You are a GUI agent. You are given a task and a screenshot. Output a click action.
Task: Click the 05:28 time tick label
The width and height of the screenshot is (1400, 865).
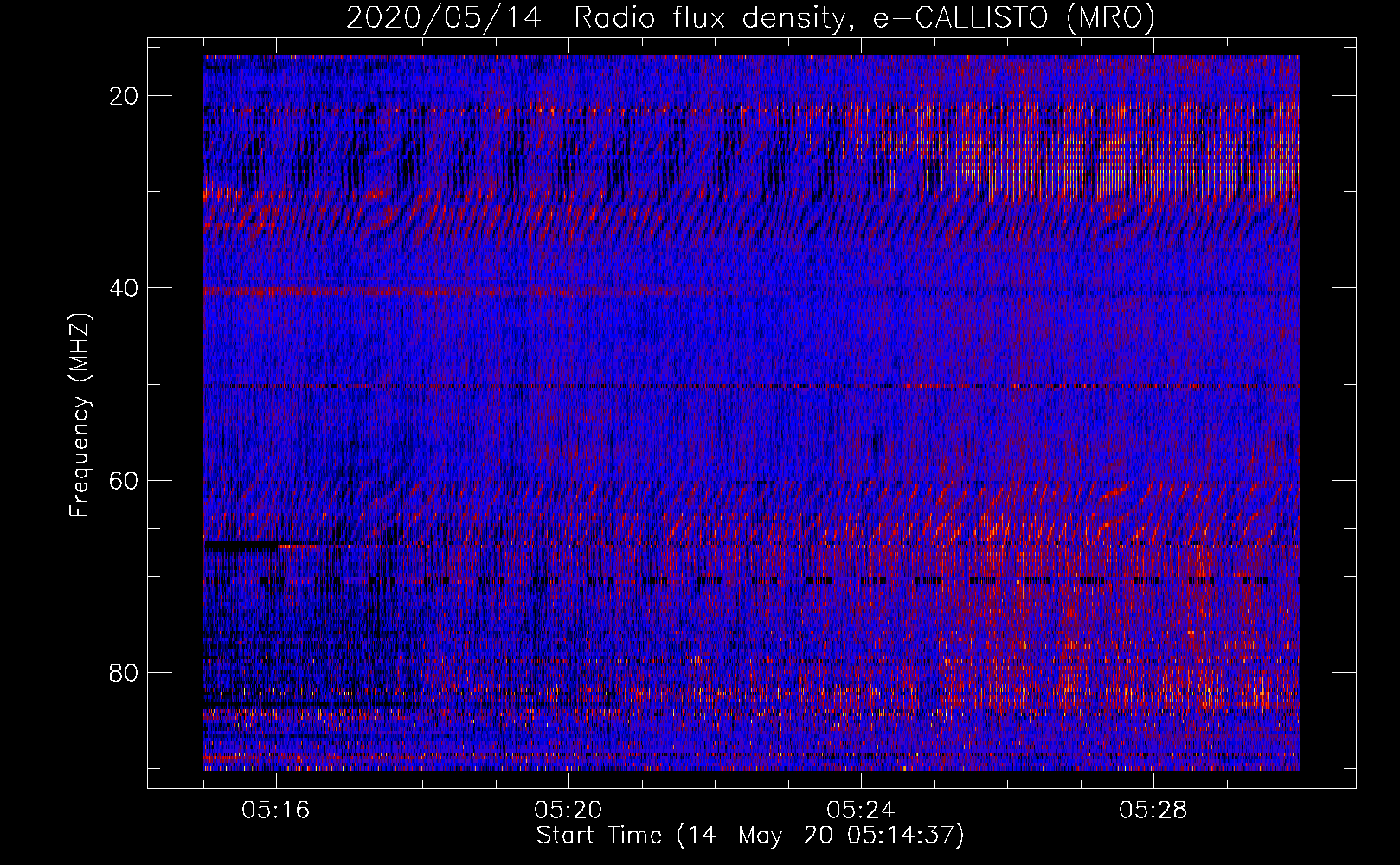point(1153,811)
